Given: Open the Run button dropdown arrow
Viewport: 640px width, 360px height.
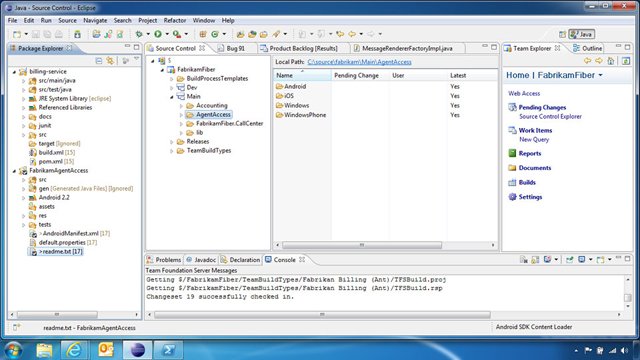Looking at the screenshot, I should click(x=167, y=34).
